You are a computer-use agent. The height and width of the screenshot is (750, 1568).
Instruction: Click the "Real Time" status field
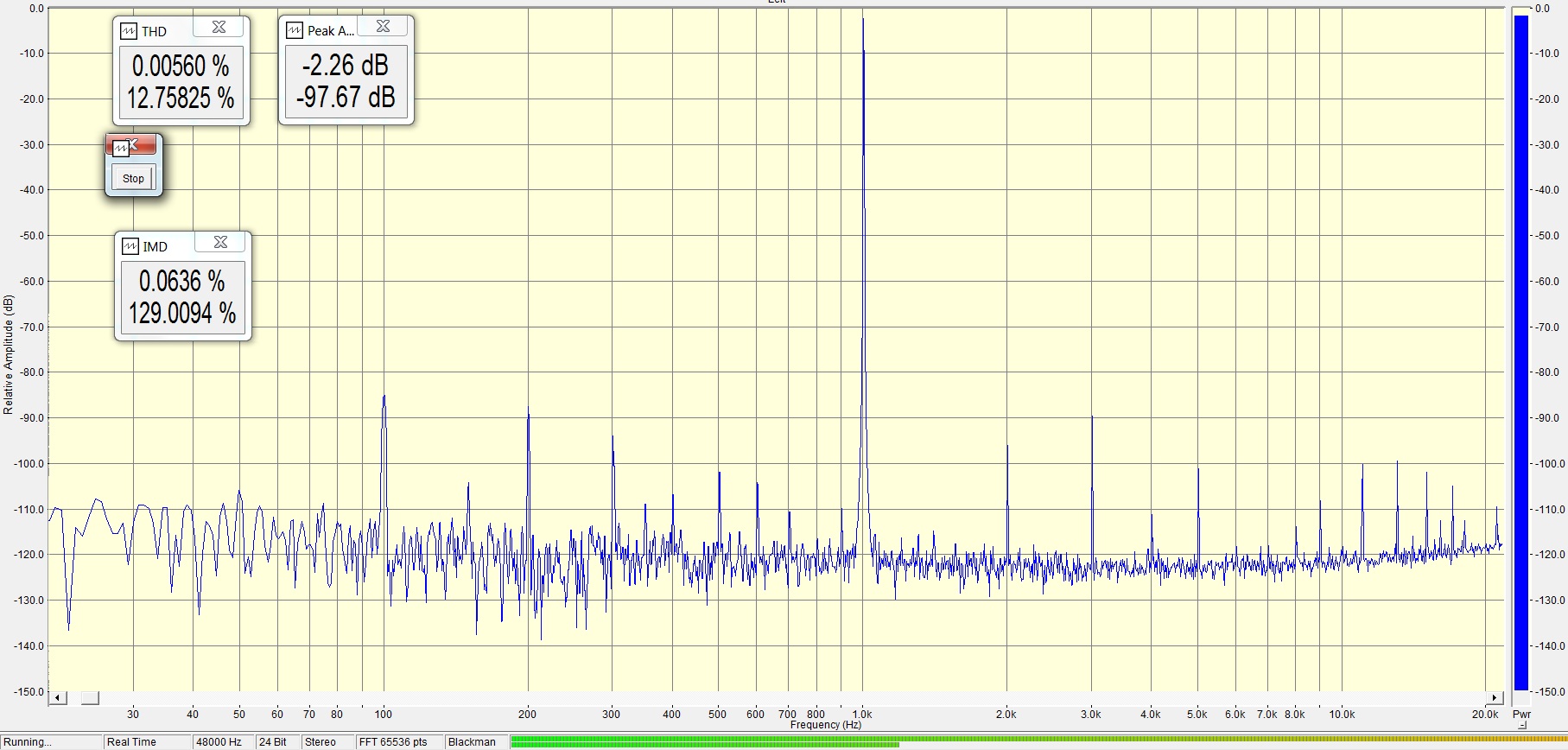147,741
